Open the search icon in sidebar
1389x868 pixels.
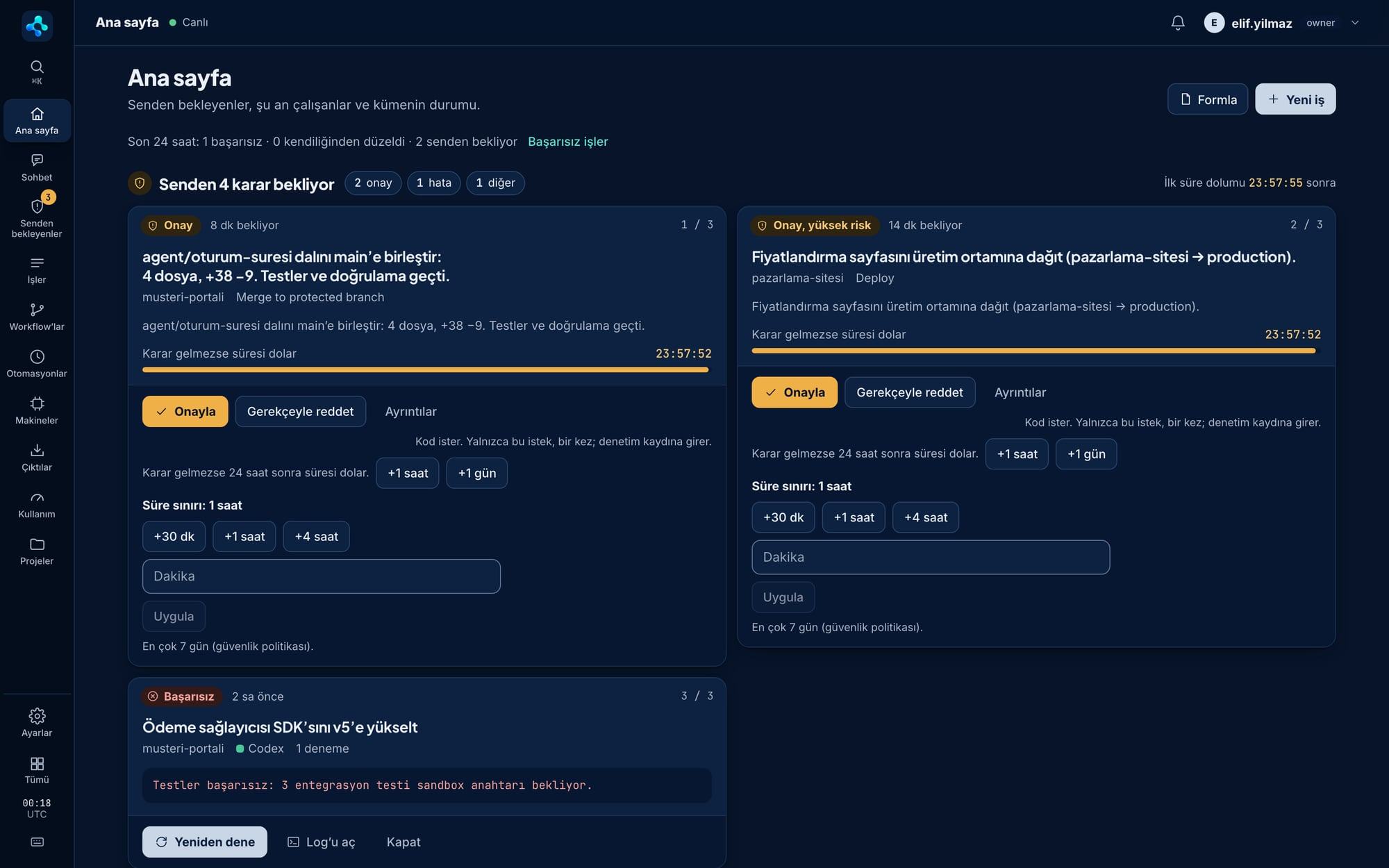click(37, 67)
